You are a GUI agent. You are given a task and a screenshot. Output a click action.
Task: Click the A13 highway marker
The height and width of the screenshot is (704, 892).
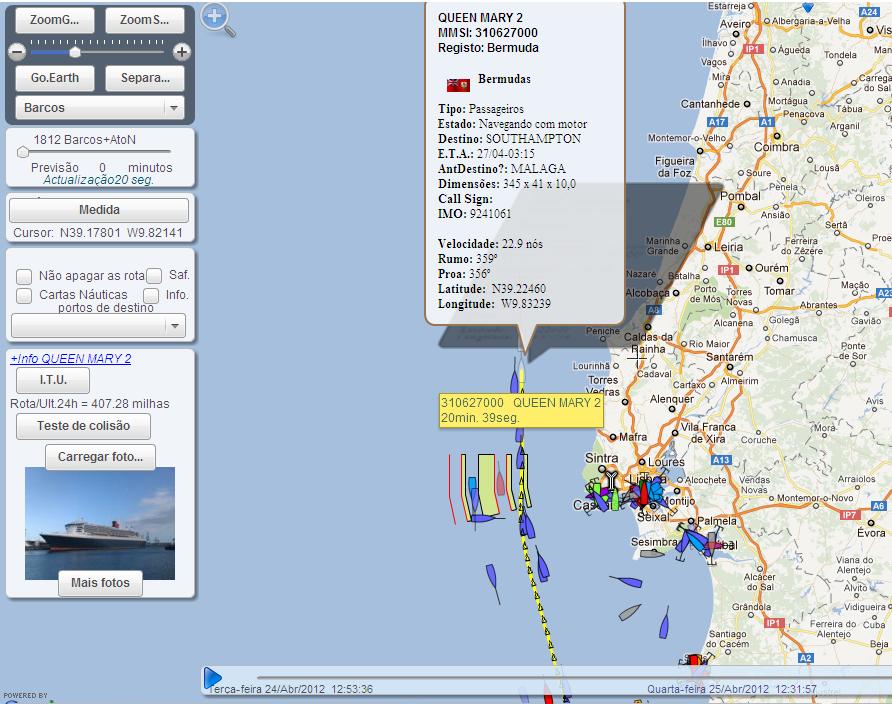[721, 459]
